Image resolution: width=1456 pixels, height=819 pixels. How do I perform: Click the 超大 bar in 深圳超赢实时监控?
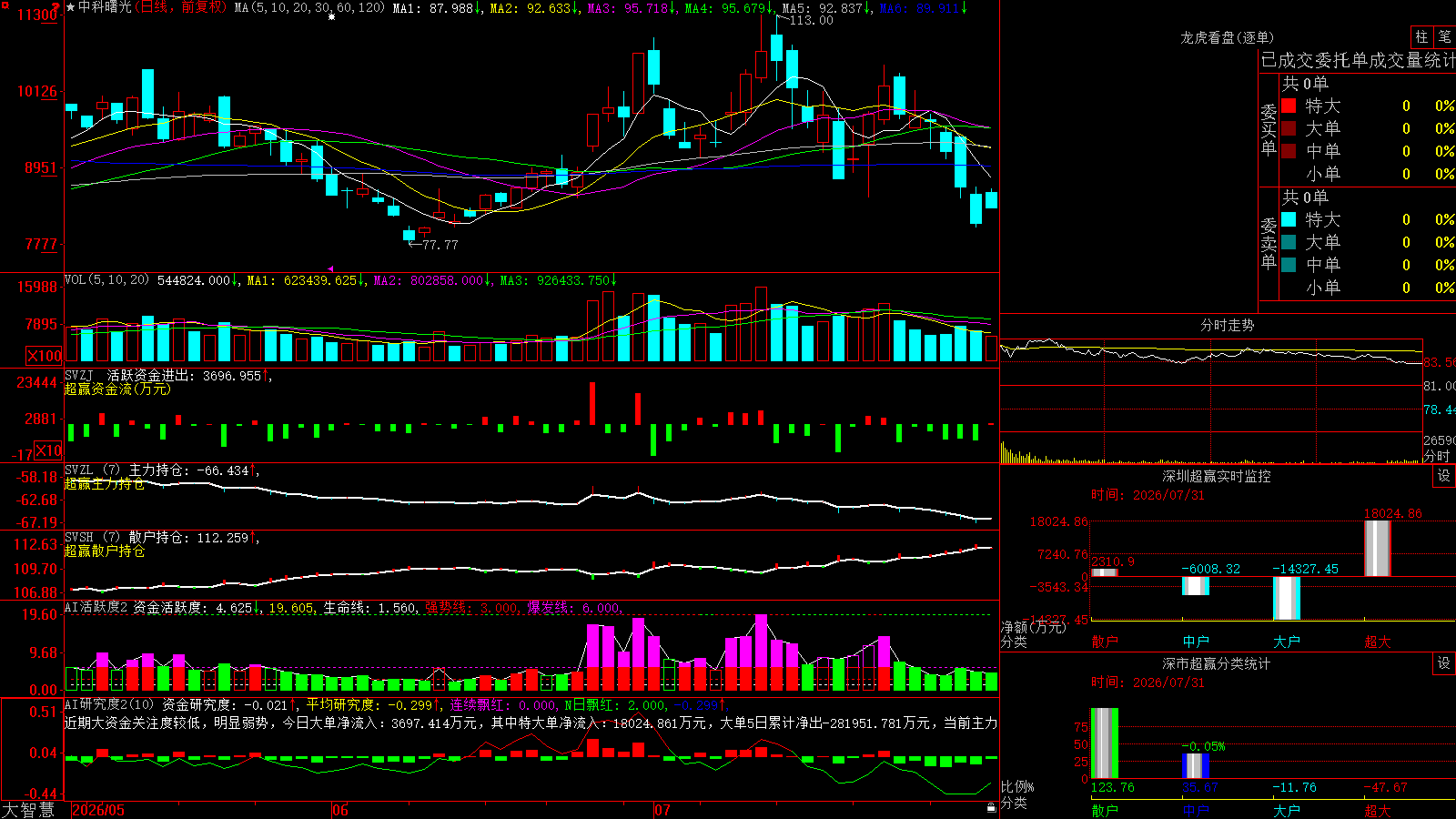click(1378, 549)
